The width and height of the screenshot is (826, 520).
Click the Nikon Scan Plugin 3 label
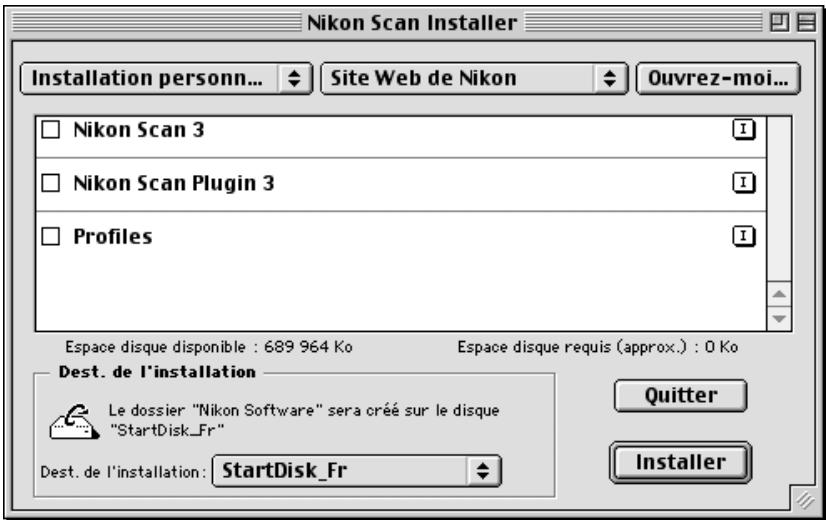(174, 183)
